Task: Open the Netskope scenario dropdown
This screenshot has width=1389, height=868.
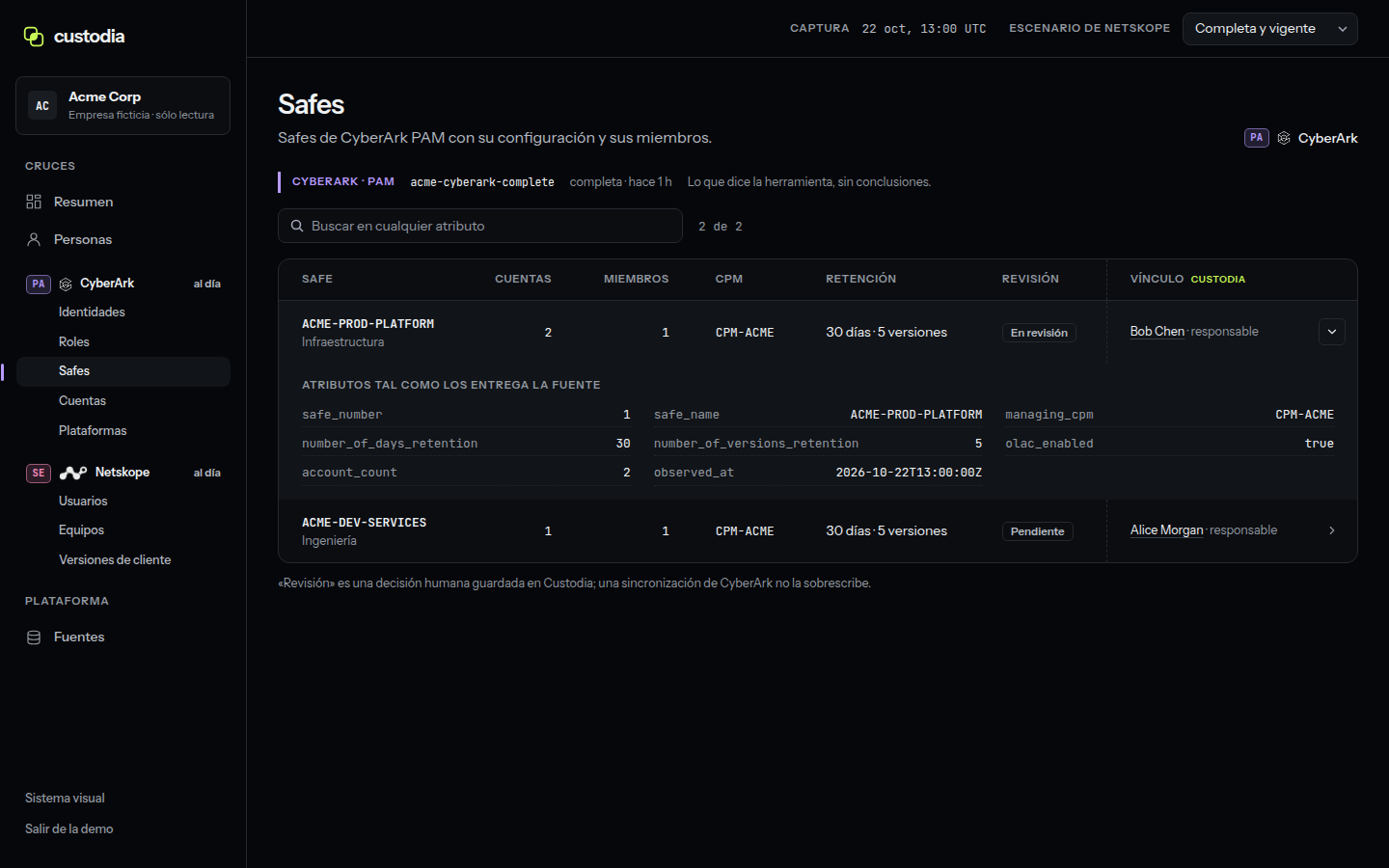Action: pos(1270,29)
